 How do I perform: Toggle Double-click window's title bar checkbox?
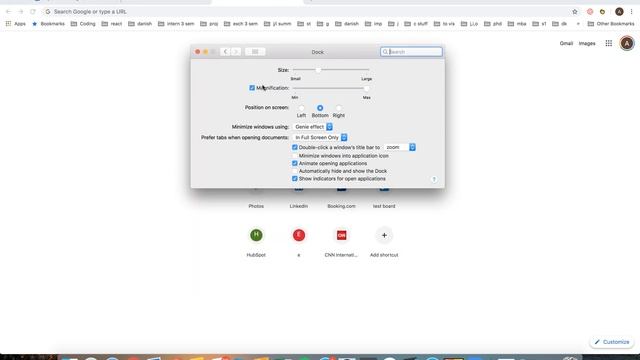click(x=295, y=147)
